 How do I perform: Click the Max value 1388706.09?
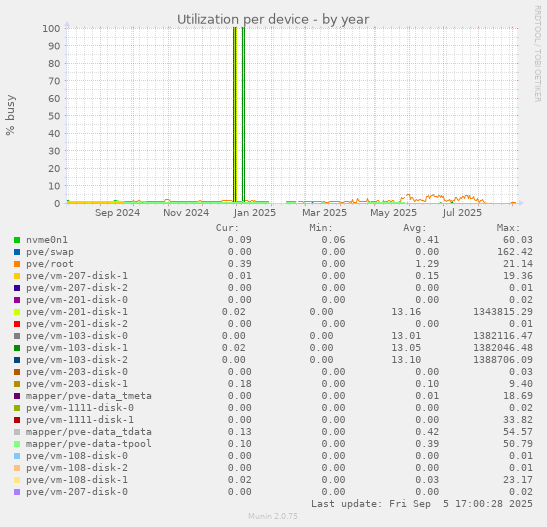[x=503, y=360]
